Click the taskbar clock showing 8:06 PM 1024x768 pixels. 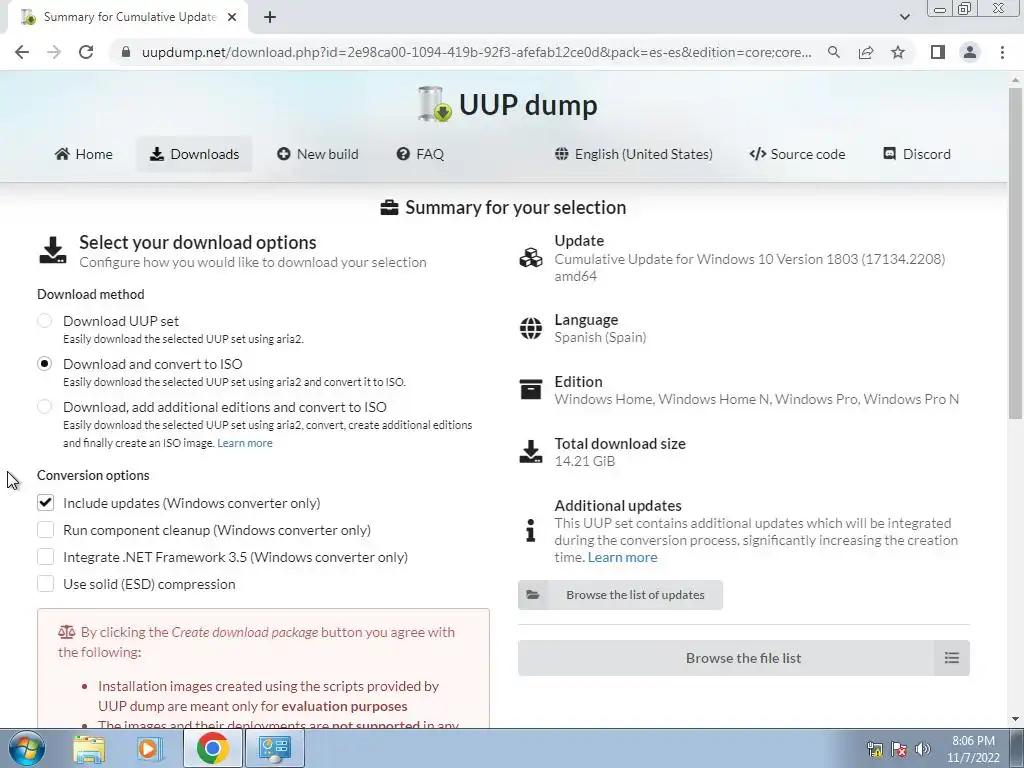point(972,749)
